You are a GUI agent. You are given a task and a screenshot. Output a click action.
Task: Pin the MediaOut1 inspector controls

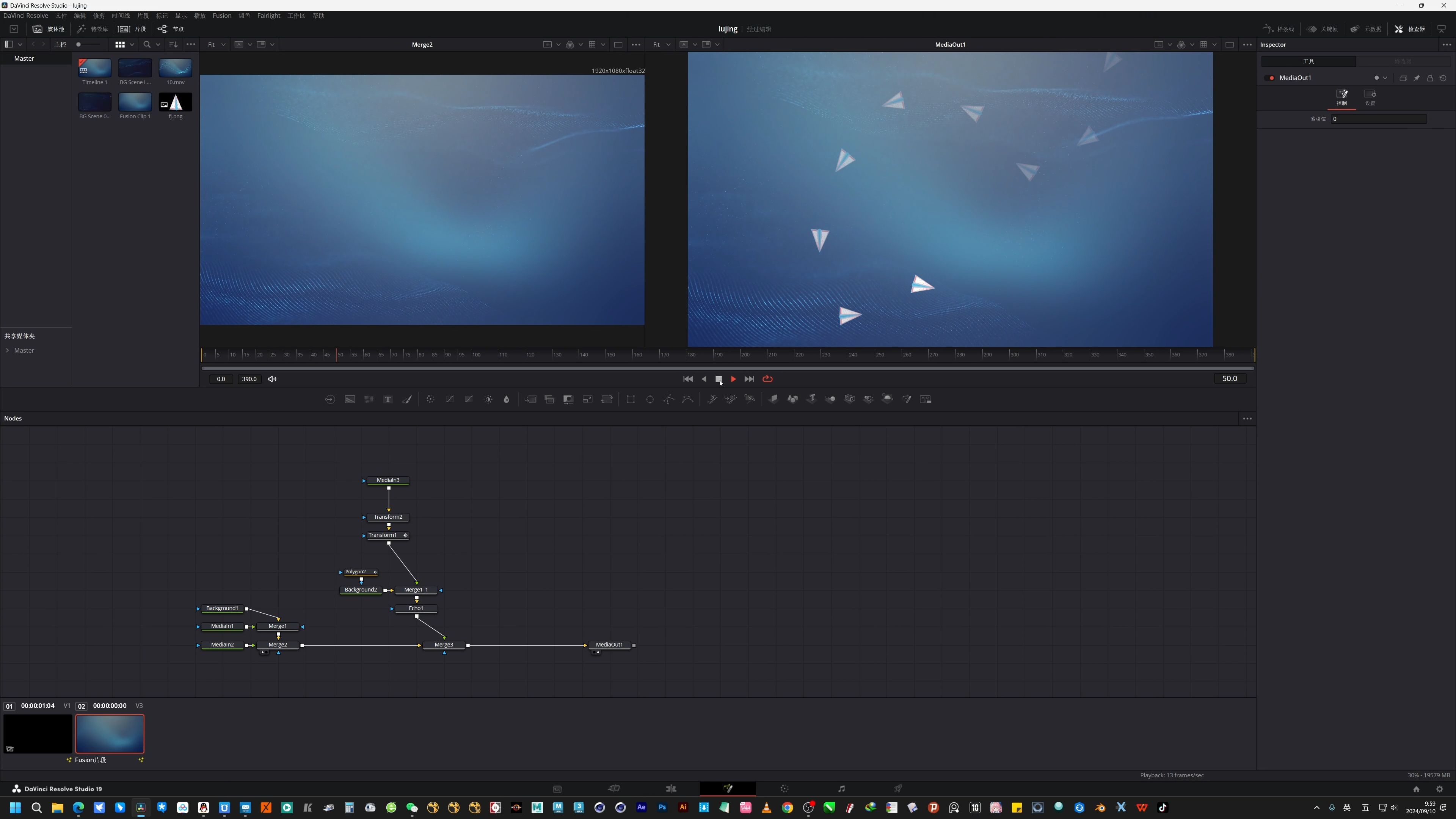tap(1417, 78)
